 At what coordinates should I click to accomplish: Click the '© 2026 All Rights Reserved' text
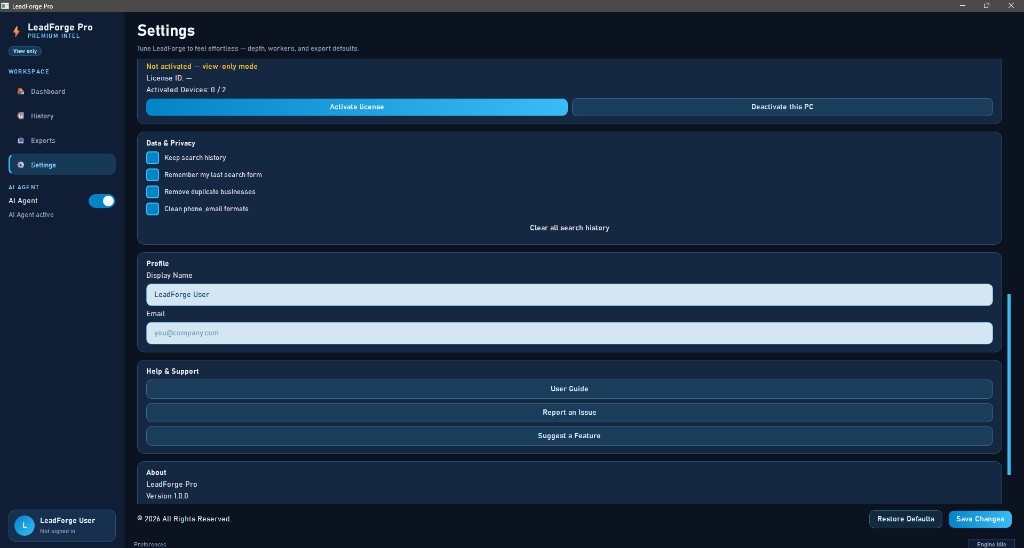click(x=184, y=519)
